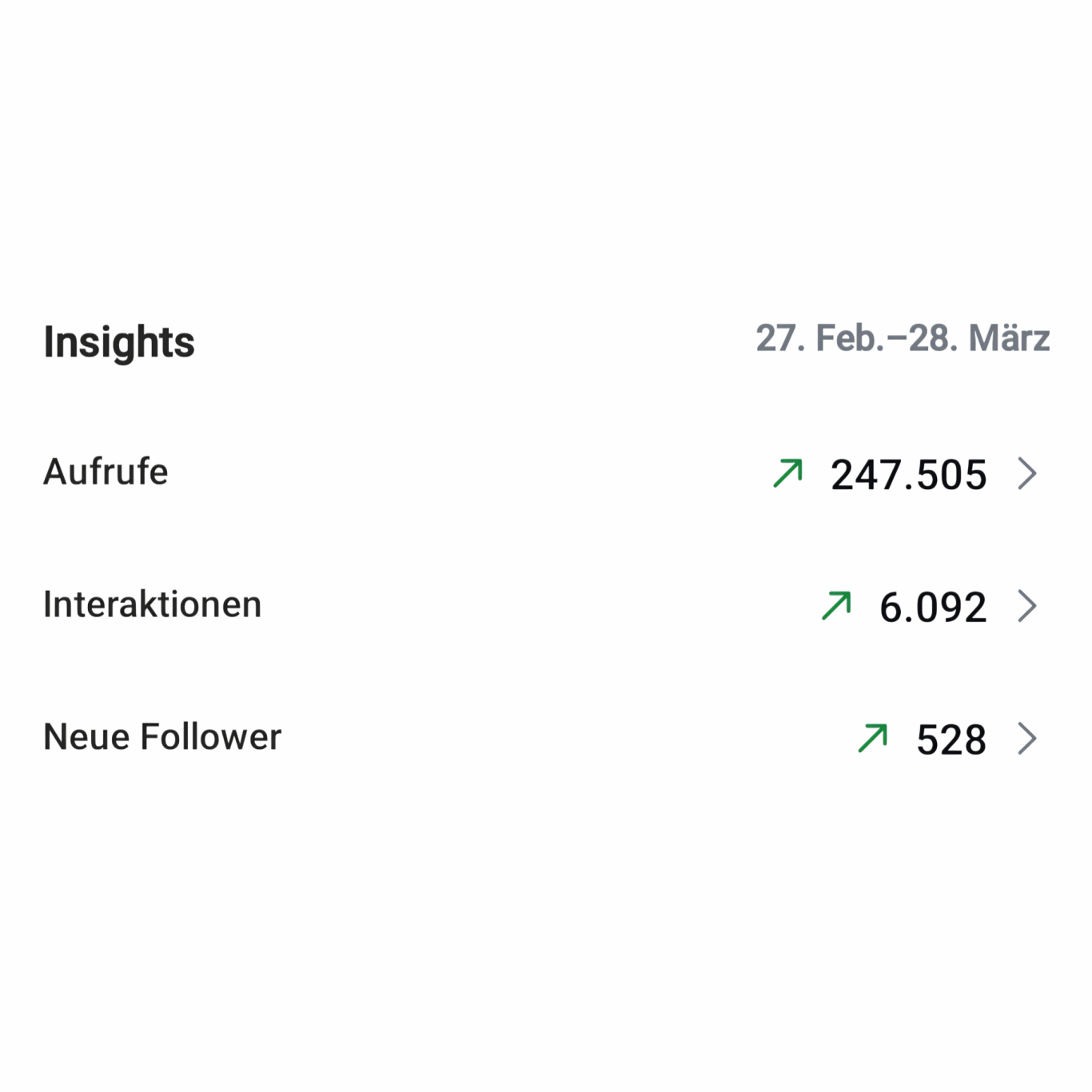Expand Neue Follower using the right chevron
The width and height of the screenshot is (1092, 1092).
pos(1027,738)
